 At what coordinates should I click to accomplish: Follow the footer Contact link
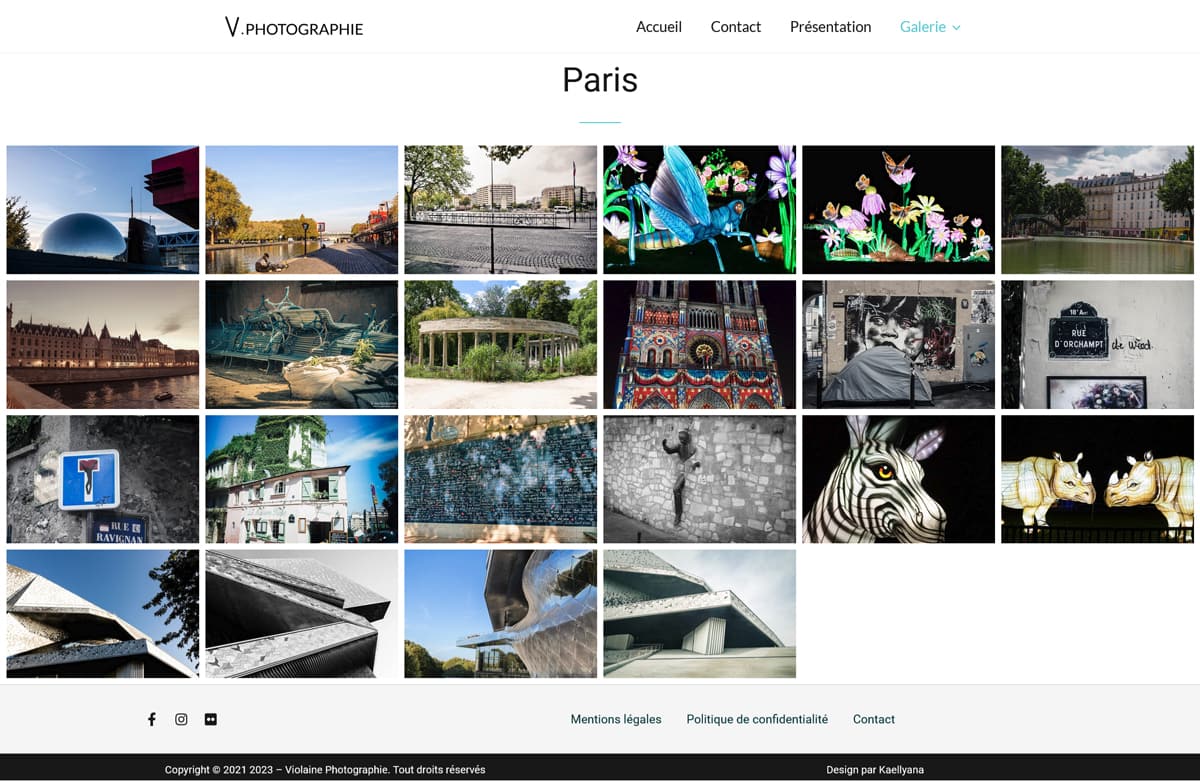pos(874,719)
